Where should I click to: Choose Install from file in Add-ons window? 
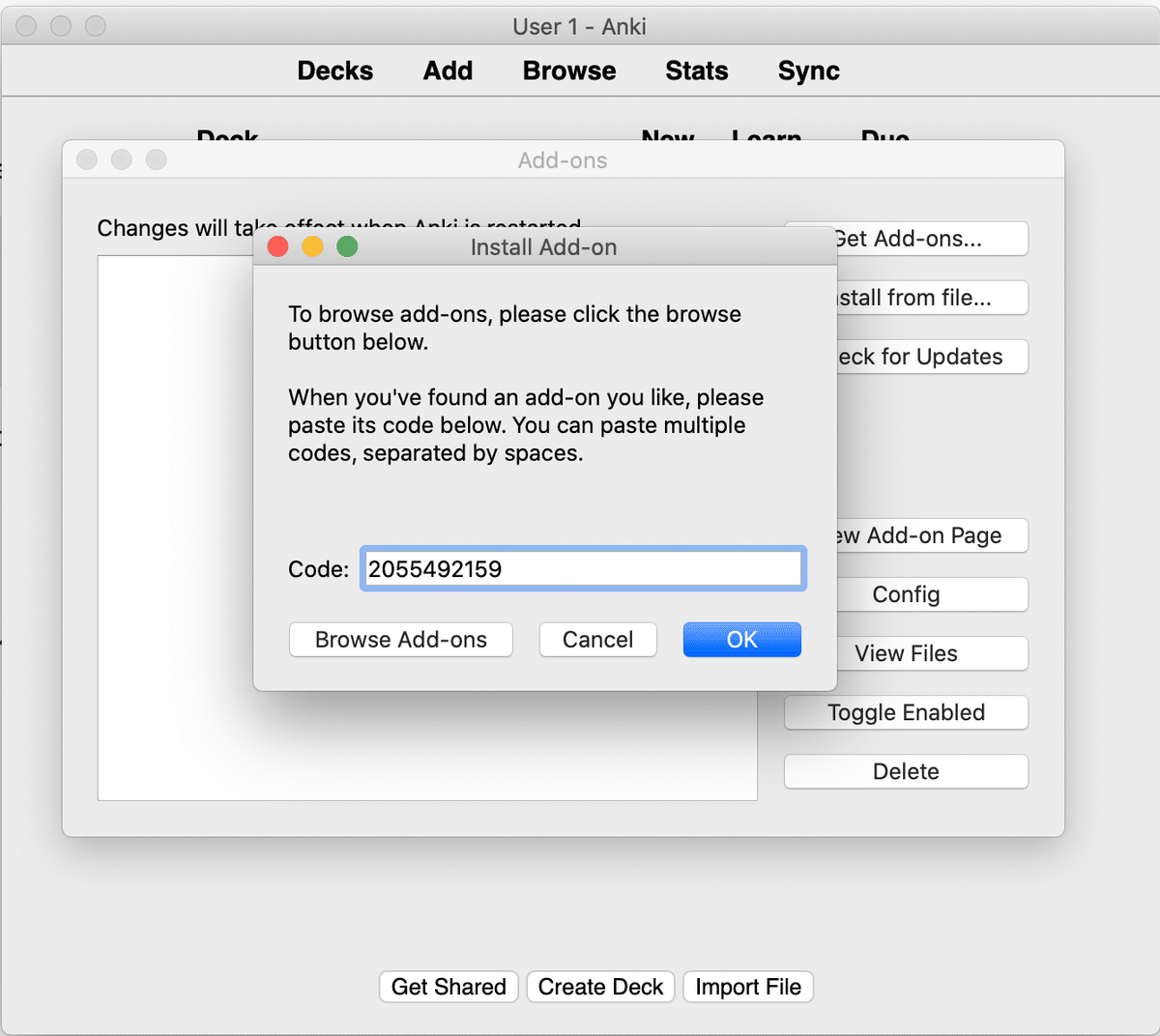click(x=932, y=298)
